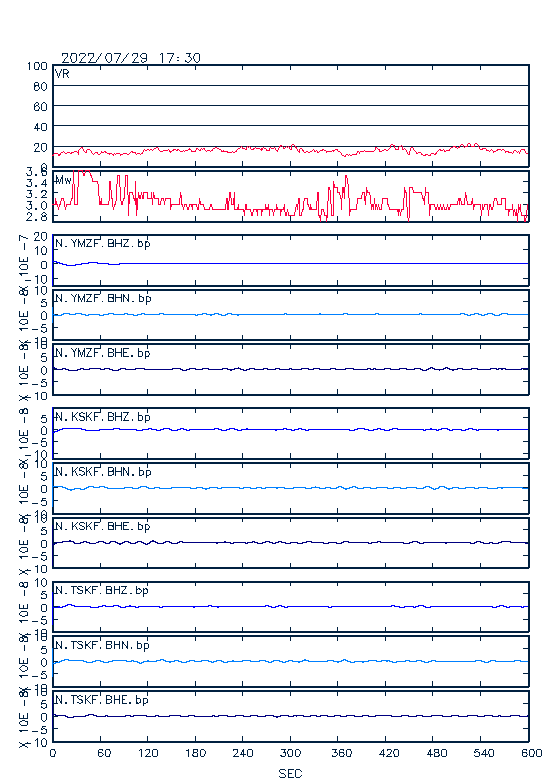Viewport: 554px width, 781px height.
Task: Select the N.KSKF.BHZ.bp trace label
Action: [103, 417]
